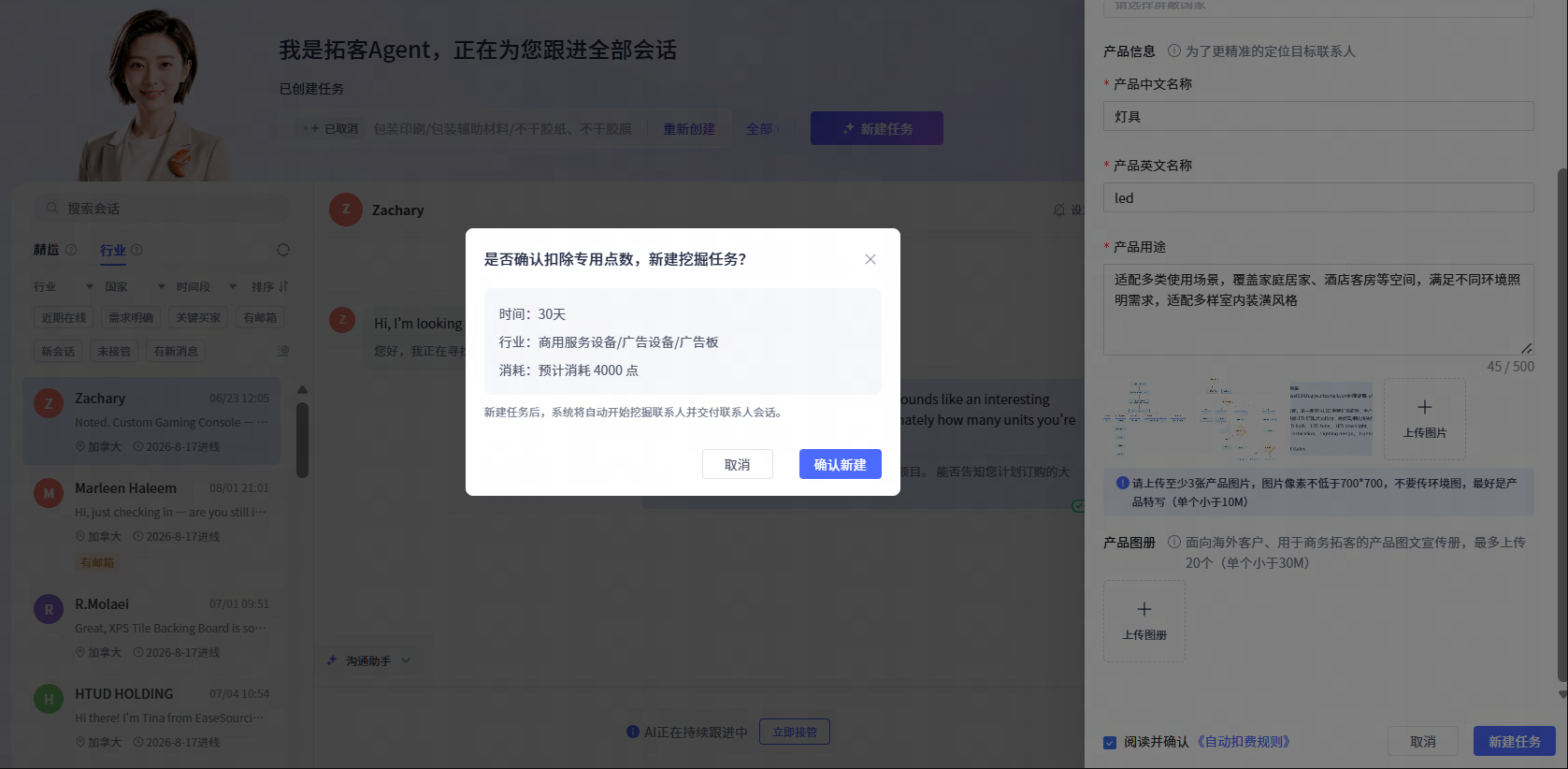Open the first uploaded product image thumbnail
Viewport: 1568px width, 769px height.
1144,418
